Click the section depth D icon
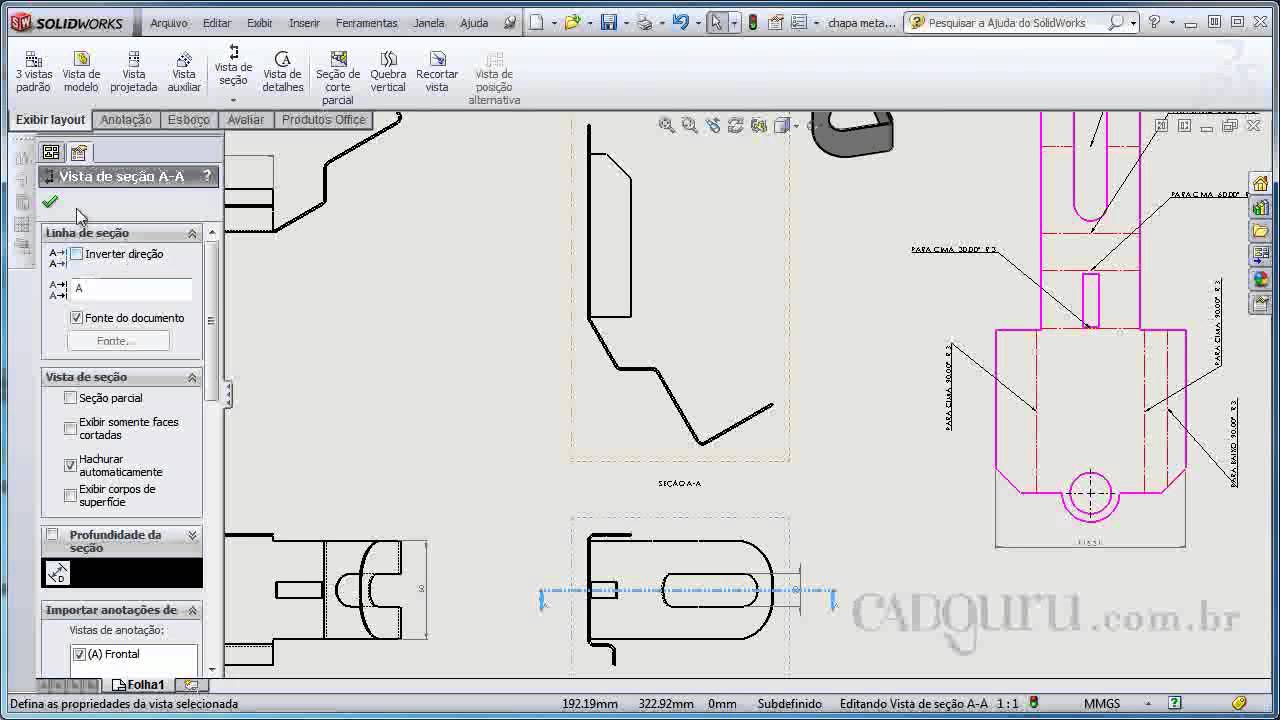 (x=58, y=573)
